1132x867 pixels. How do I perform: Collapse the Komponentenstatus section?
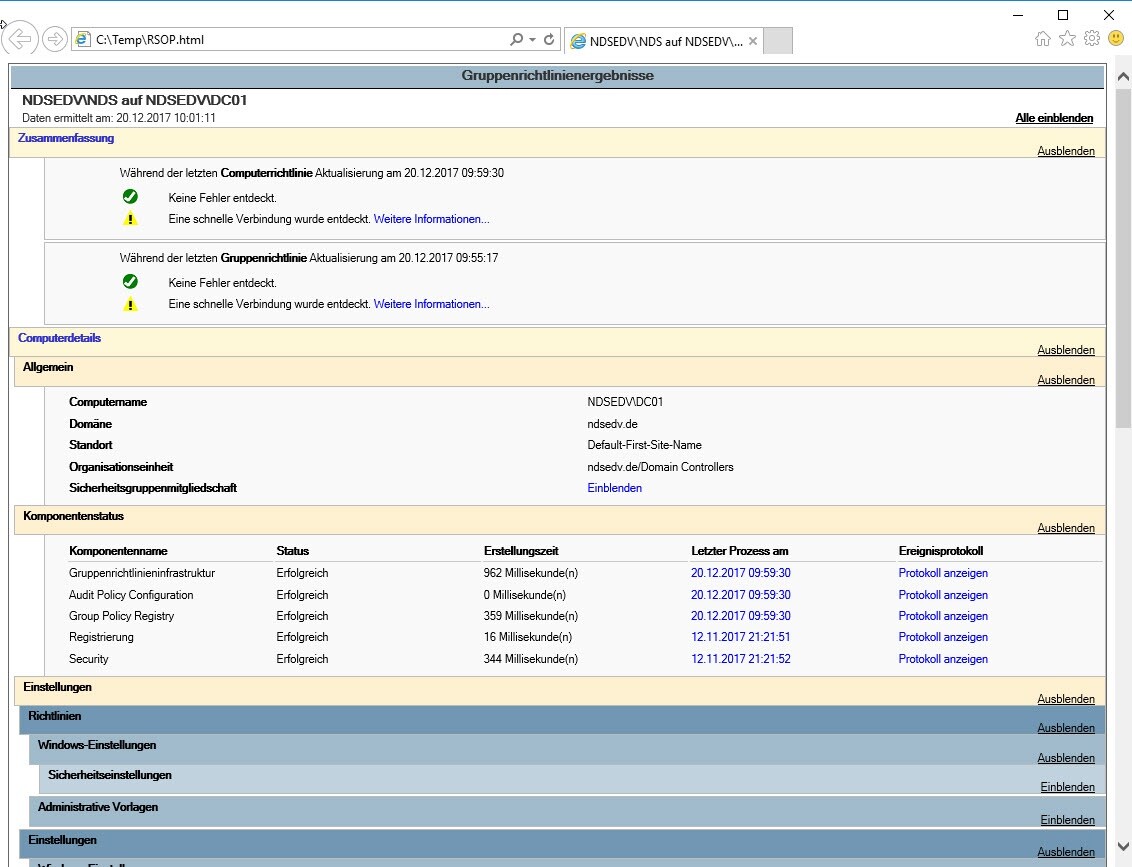click(1066, 528)
